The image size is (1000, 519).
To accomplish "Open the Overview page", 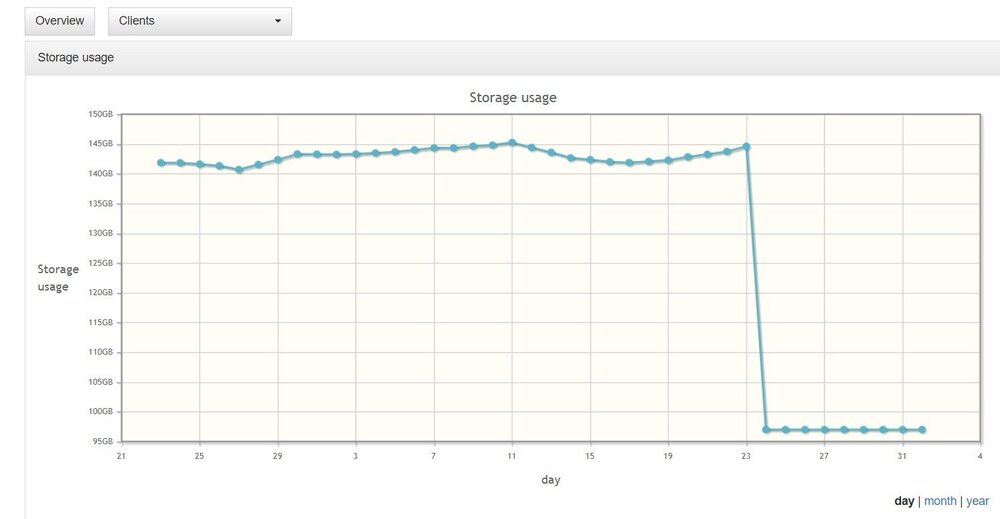I will tap(59, 21).
